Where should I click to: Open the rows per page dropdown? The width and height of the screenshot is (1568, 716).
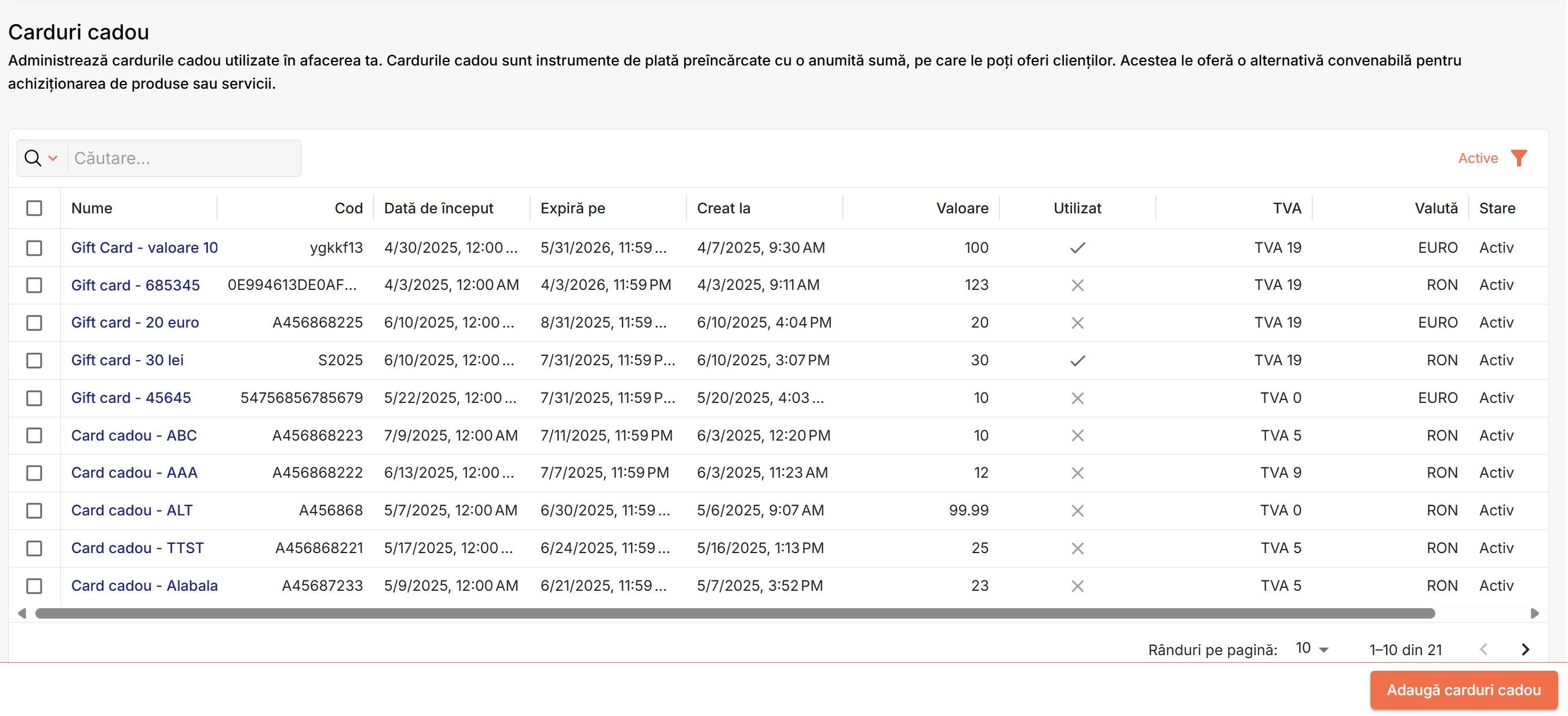click(x=1312, y=649)
